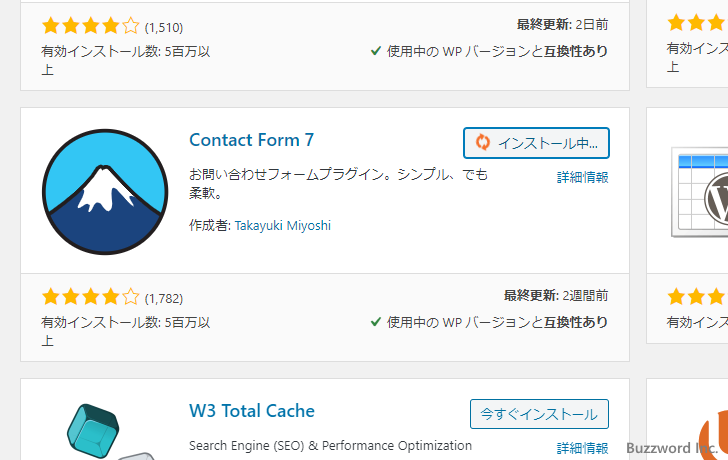Click Contact Form 7's star rating
This screenshot has width=728, height=460.
tap(90, 297)
